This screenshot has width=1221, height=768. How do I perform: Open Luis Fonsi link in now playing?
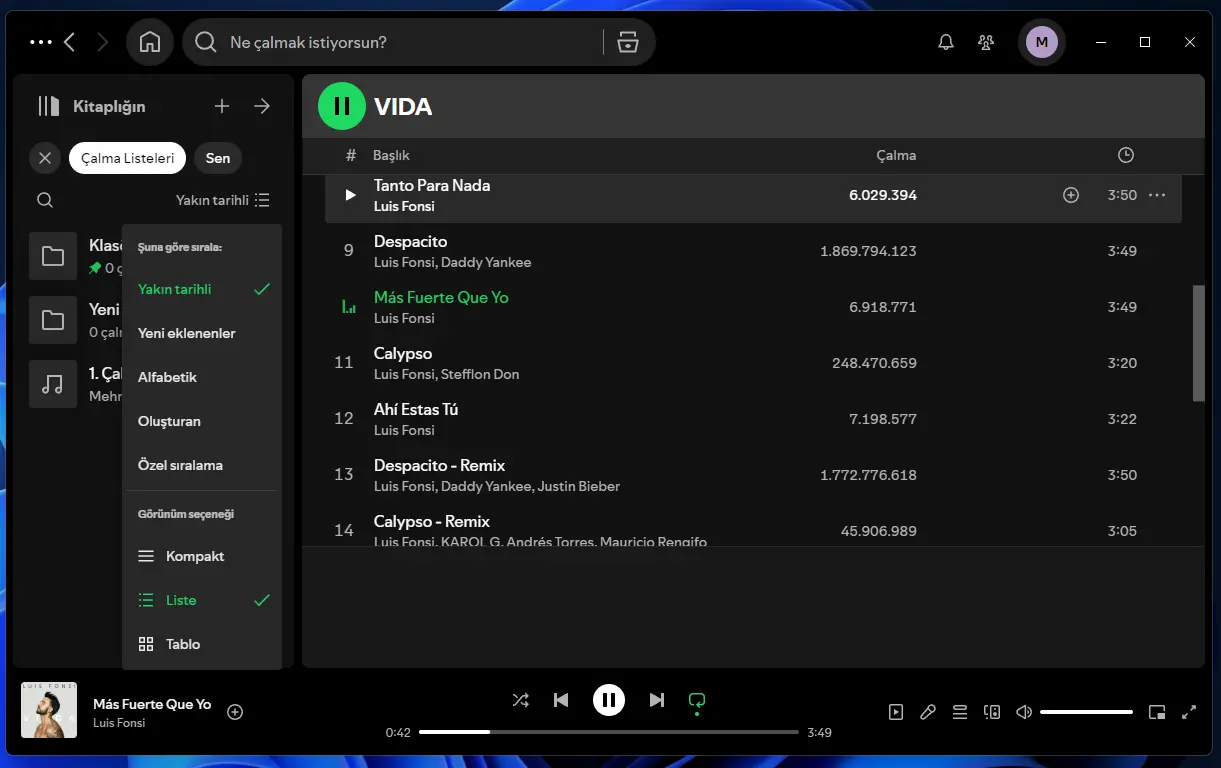[119, 723]
